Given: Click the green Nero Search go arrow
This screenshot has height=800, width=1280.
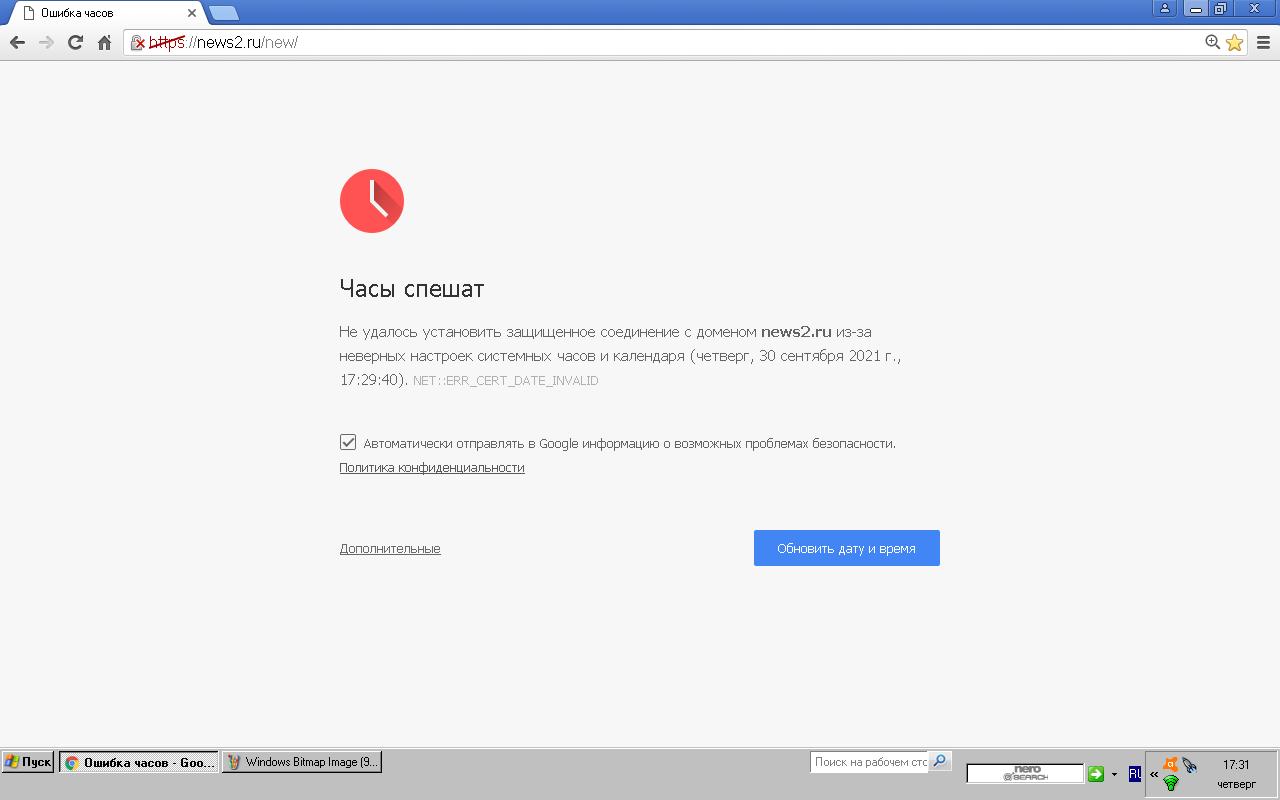Looking at the screenshot, I should coord(1096,773).
